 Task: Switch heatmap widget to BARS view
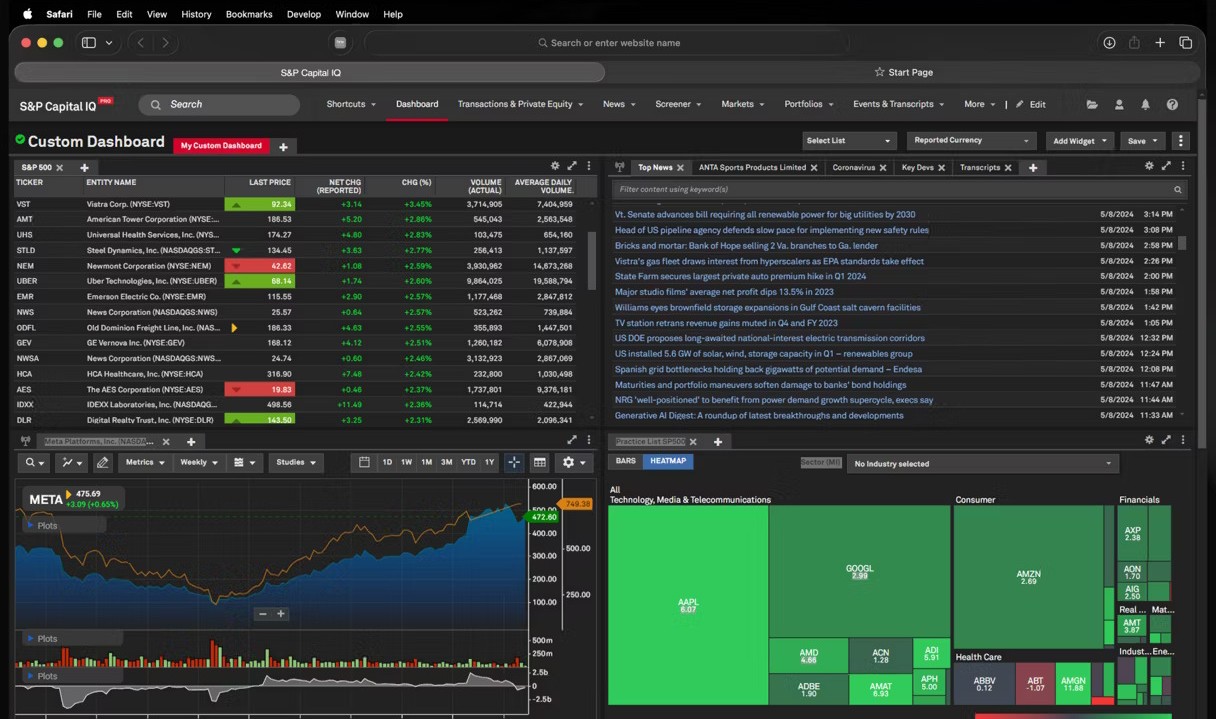(x=626, y=461)
